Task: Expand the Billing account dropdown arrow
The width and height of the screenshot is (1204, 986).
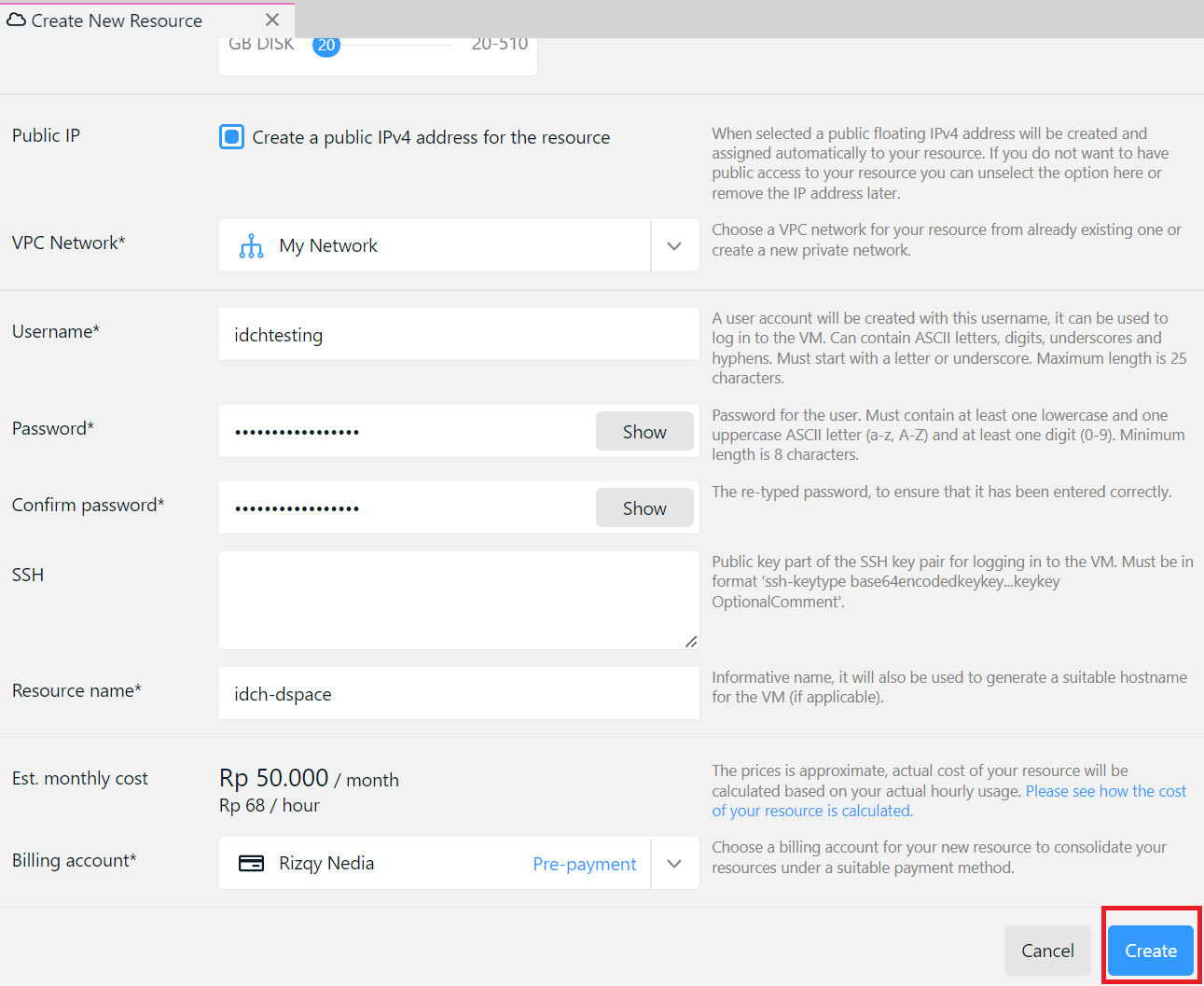Action: pyautogui.click(x=674, y=864)
